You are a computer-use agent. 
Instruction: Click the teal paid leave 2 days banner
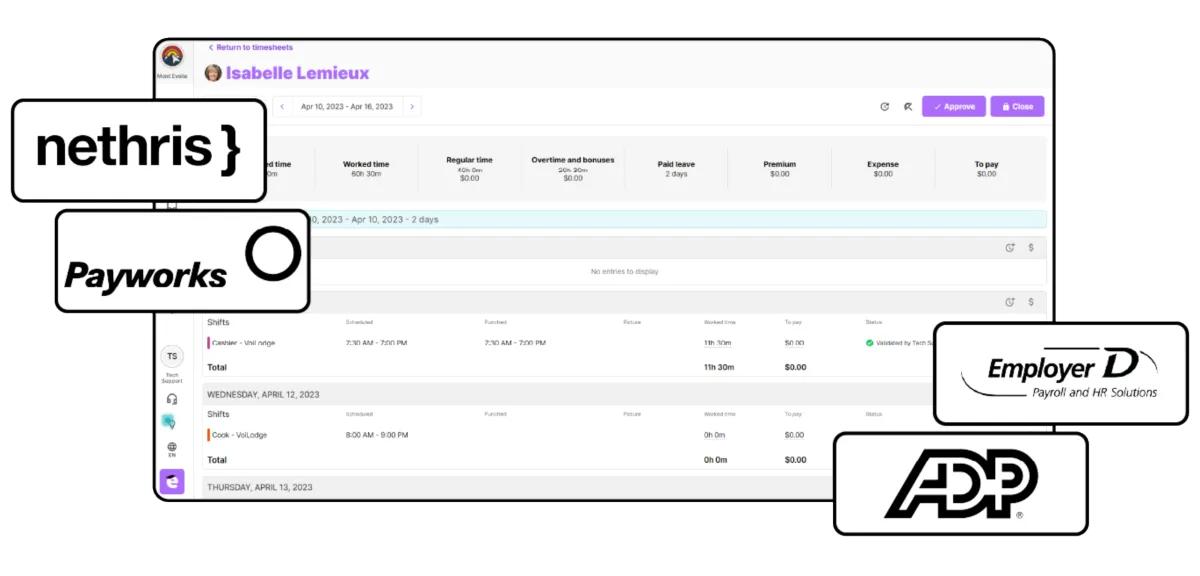[x=625, y=219]
